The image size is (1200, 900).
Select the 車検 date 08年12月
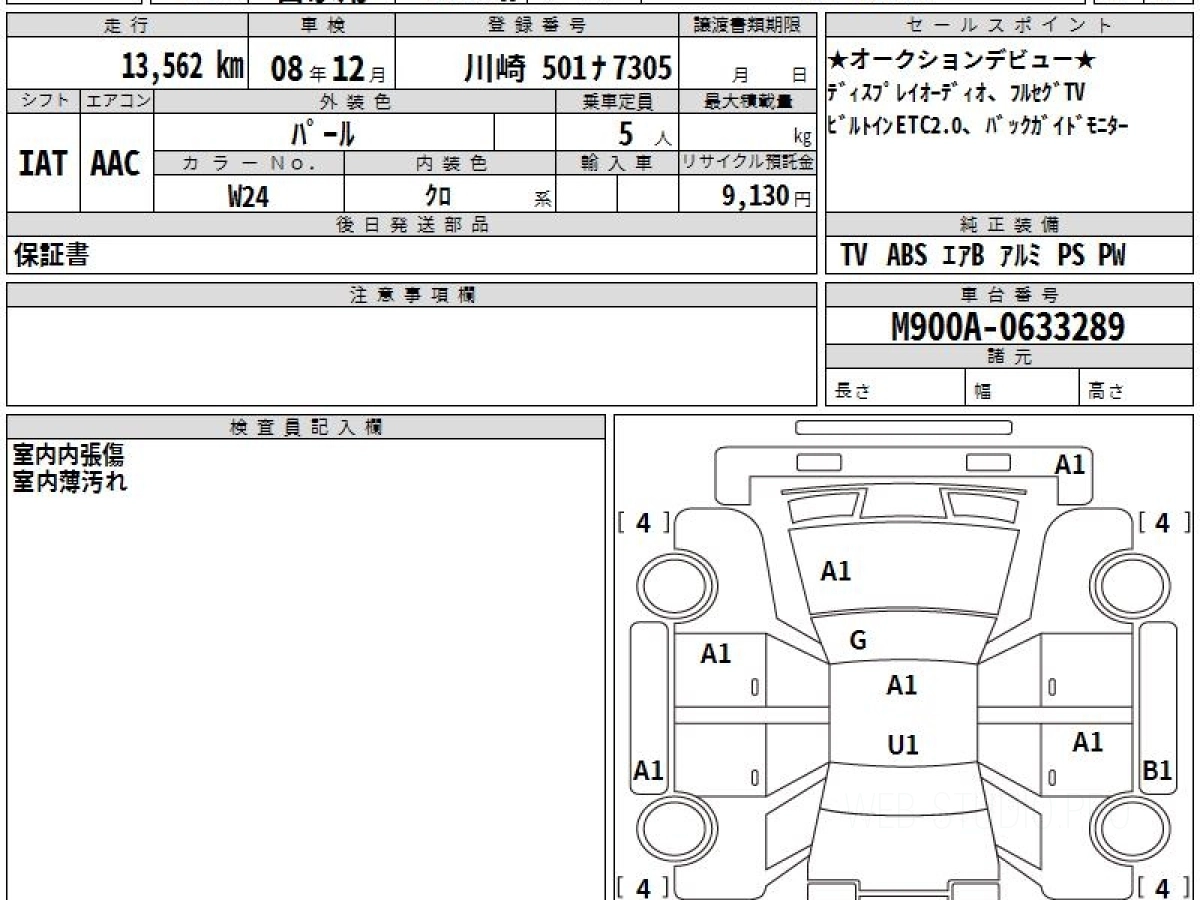pyautogui.click(x=327, y=69)
